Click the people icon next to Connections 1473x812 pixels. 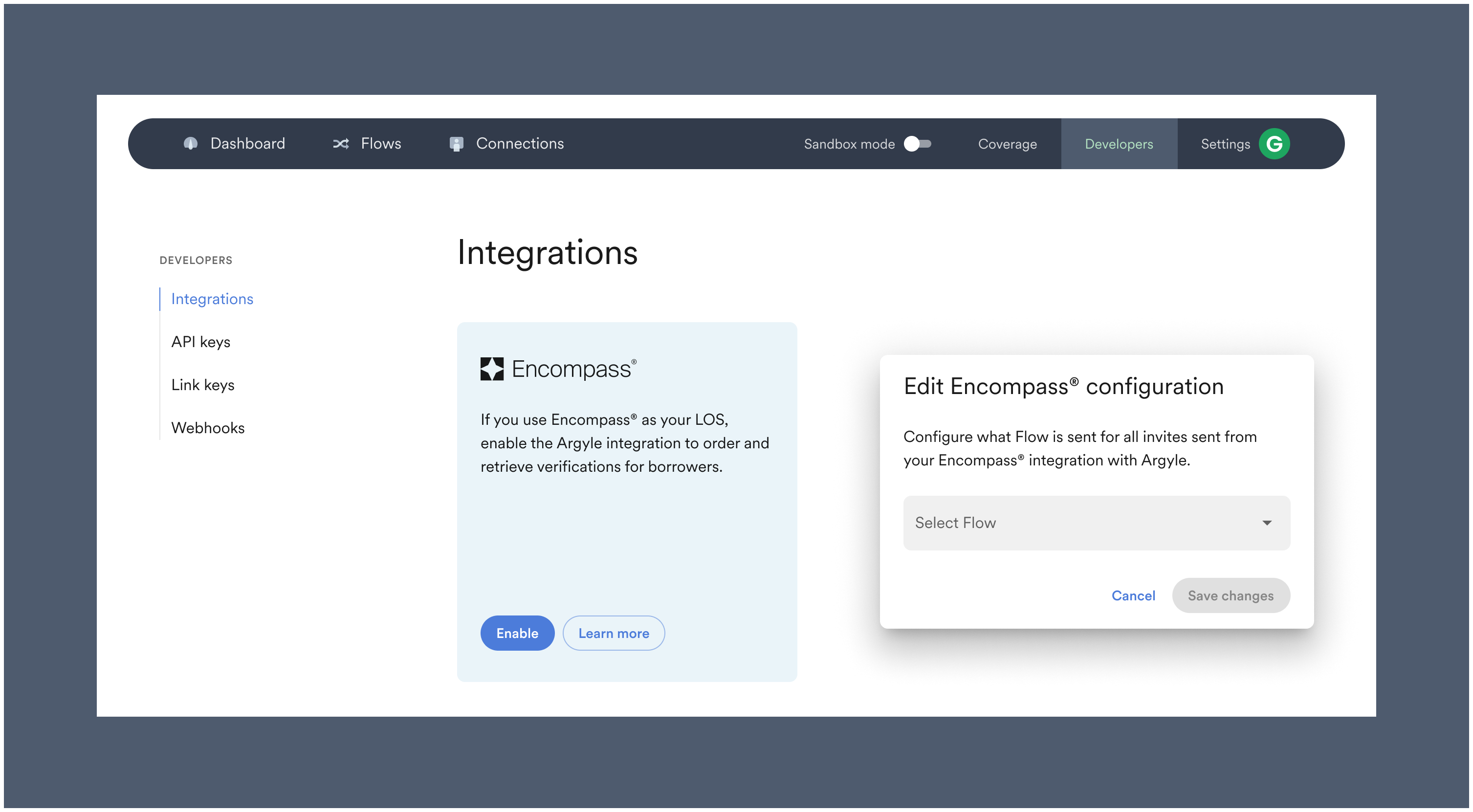pyautogui.click(x=456, y=144)
